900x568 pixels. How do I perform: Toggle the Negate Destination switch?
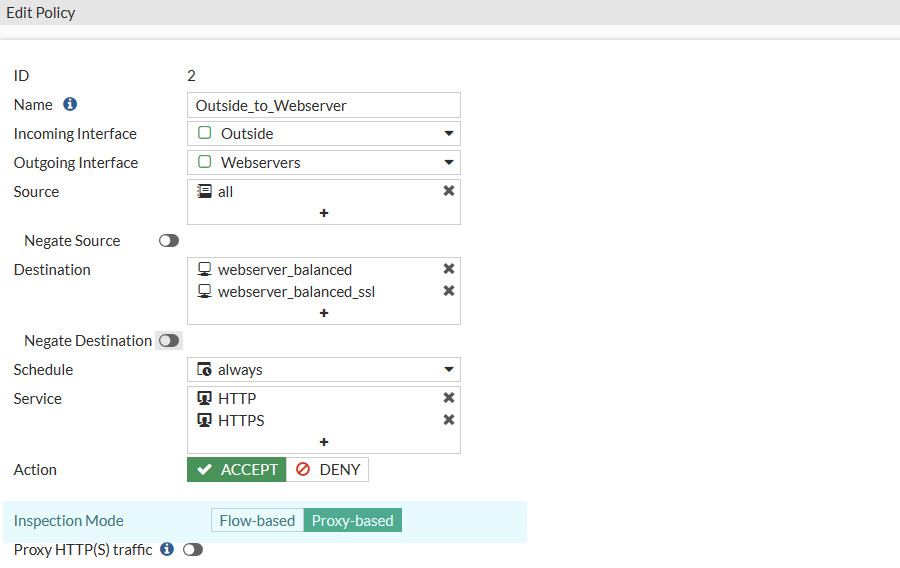click(169, 341)
